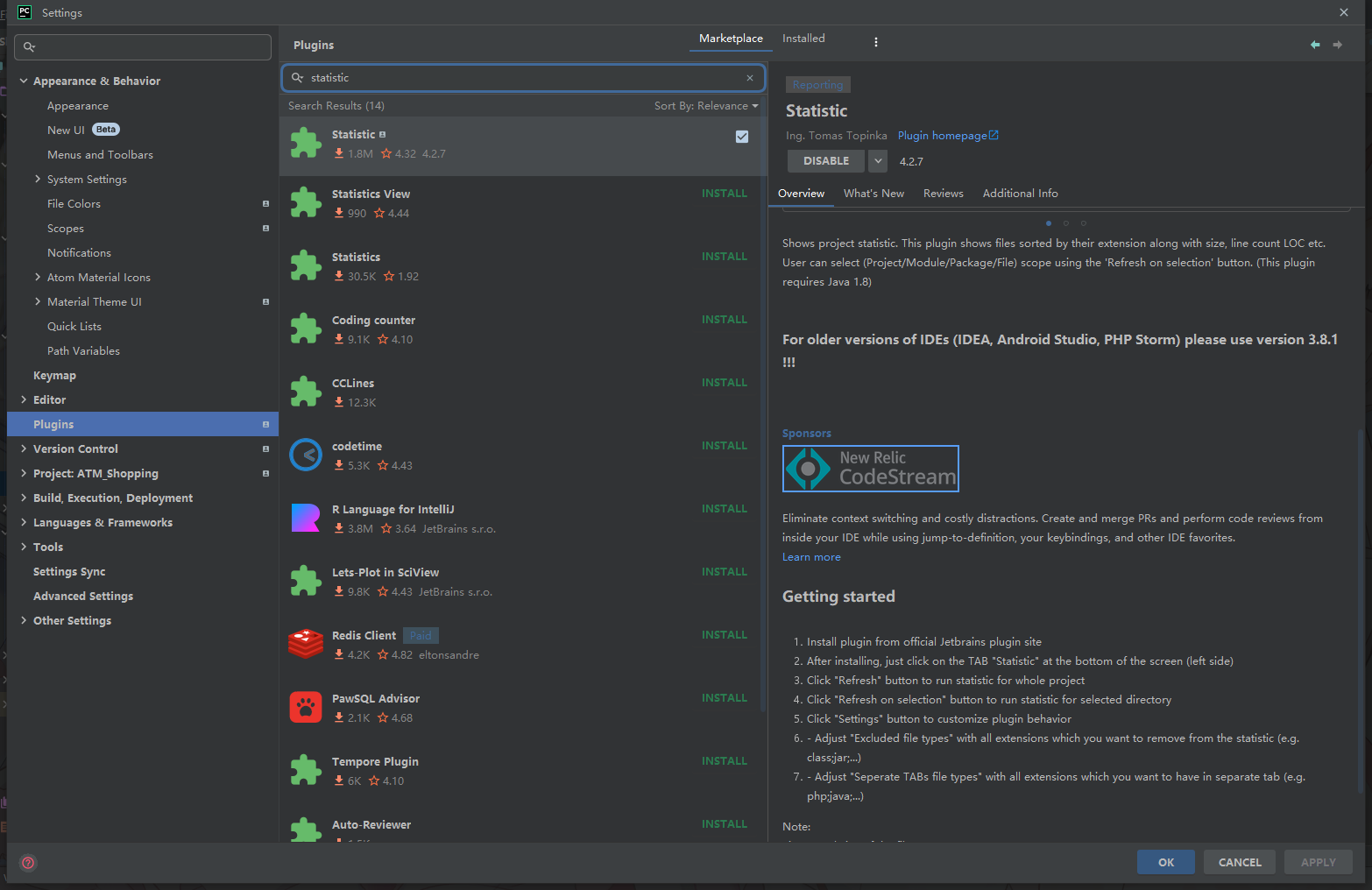Expand Version Control settings section

[x=24, y=449]
